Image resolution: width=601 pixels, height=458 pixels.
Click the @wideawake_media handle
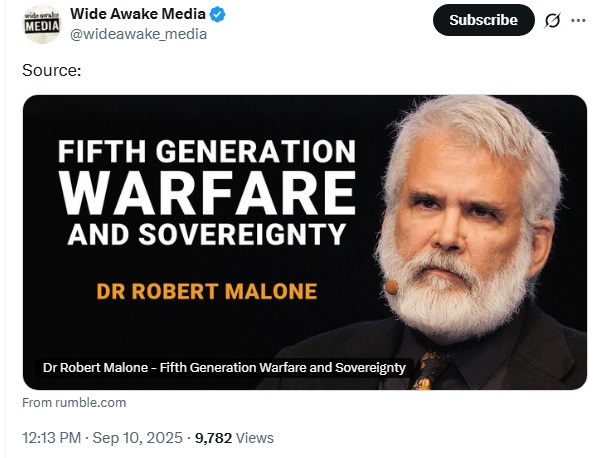pyautogui.click(x=139, y=34)
